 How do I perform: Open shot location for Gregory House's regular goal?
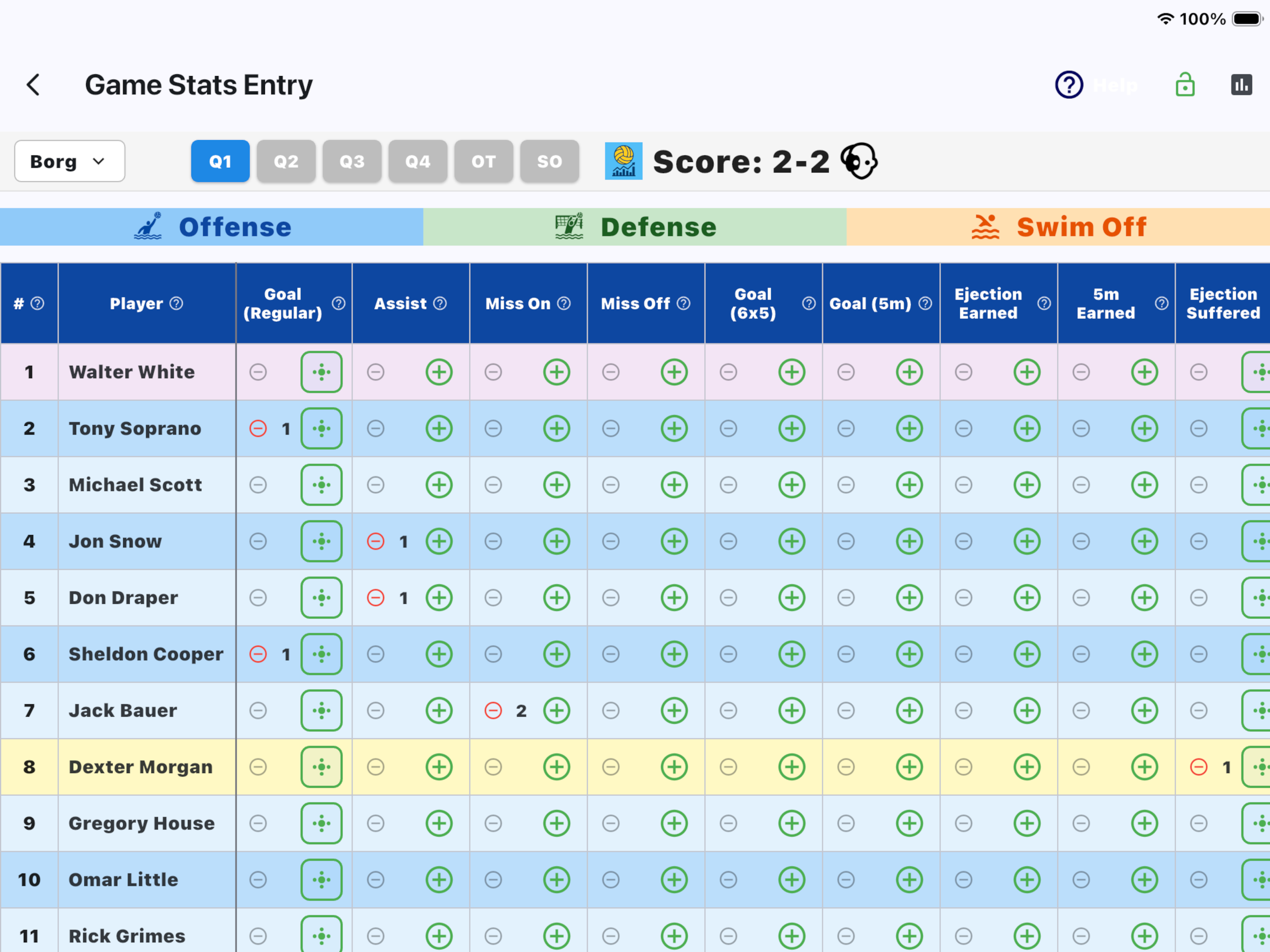(x=322, y=823)
